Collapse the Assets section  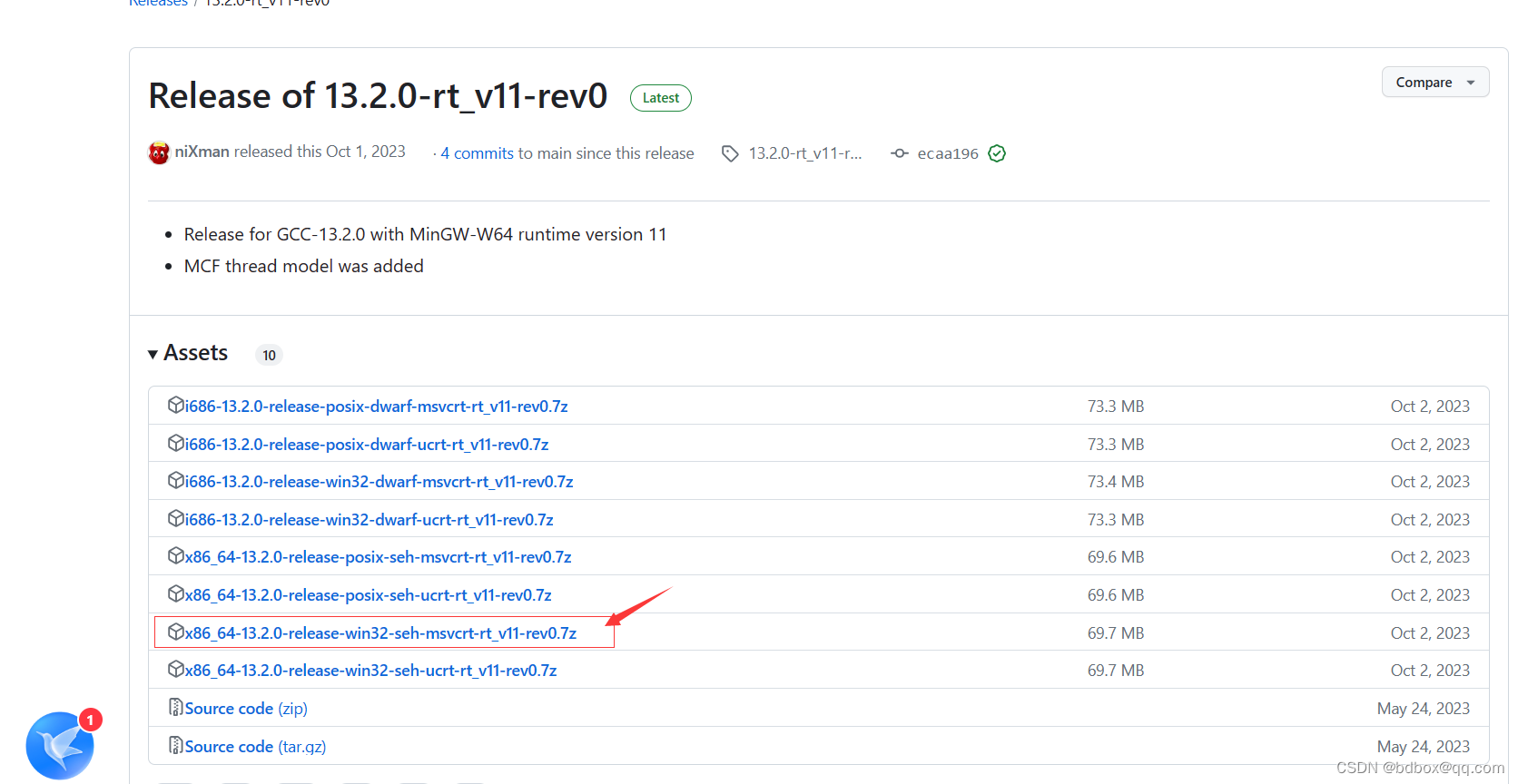click(x=188, y=353)
